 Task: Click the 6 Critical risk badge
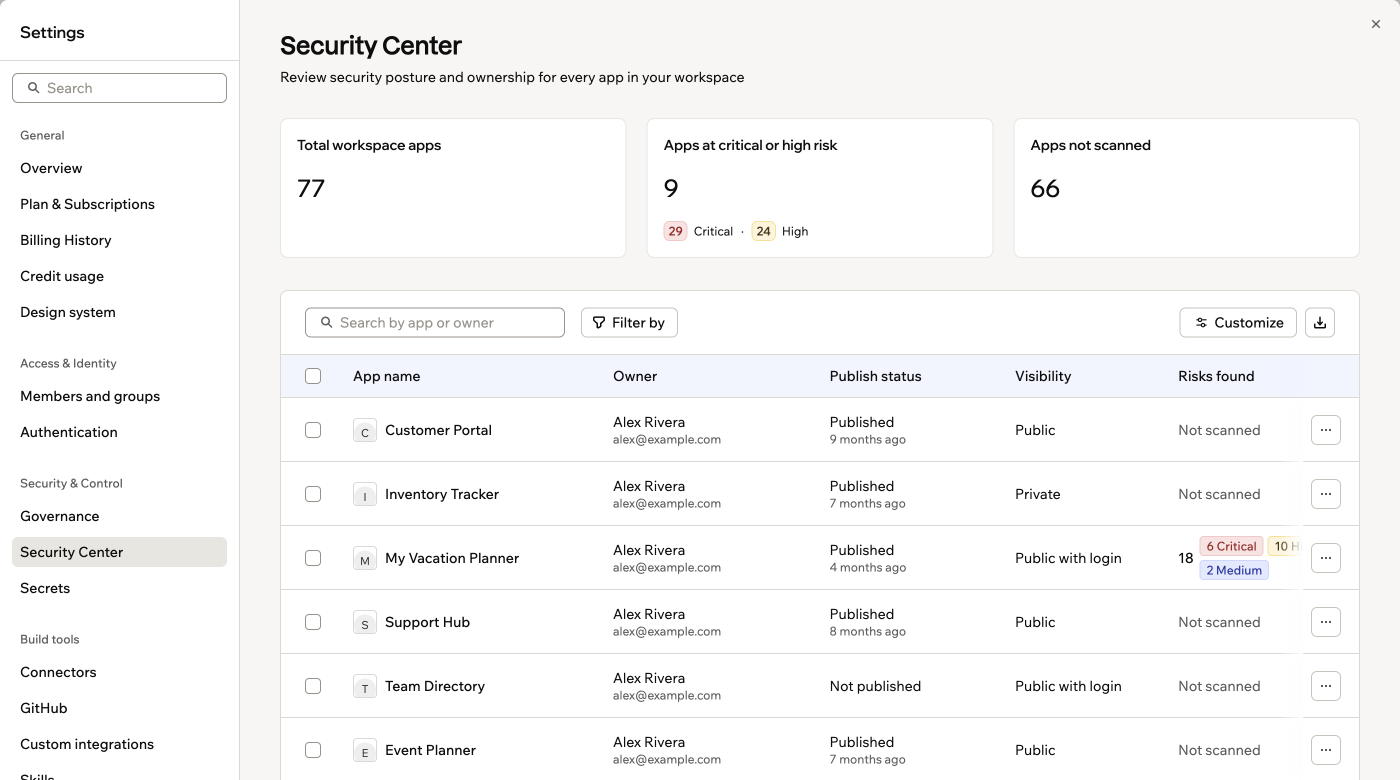click(x=1231, y=546)
